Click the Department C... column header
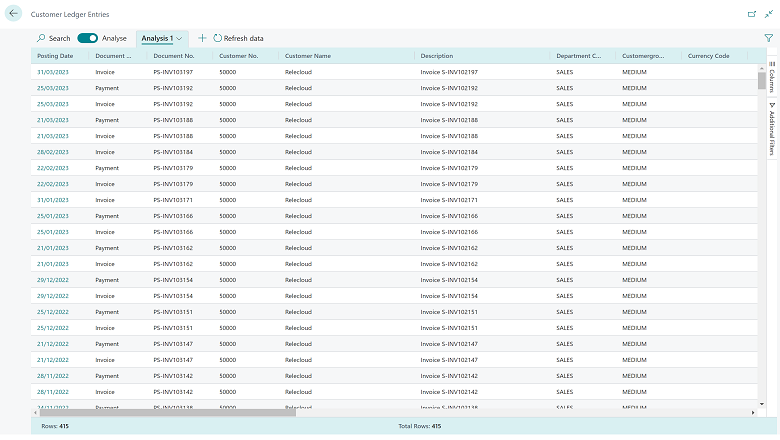Image resolution: width=780 pixels, height=440 pixels. (x=579, y=56)
